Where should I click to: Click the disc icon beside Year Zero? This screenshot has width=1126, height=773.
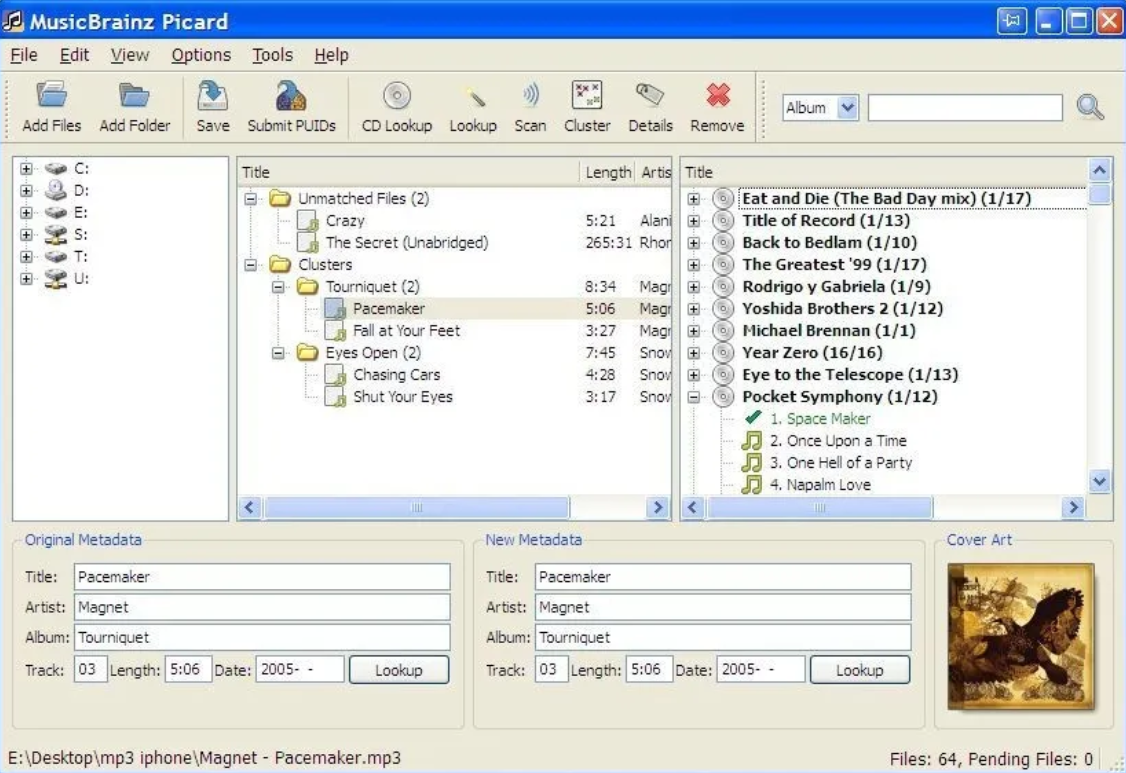723,353
